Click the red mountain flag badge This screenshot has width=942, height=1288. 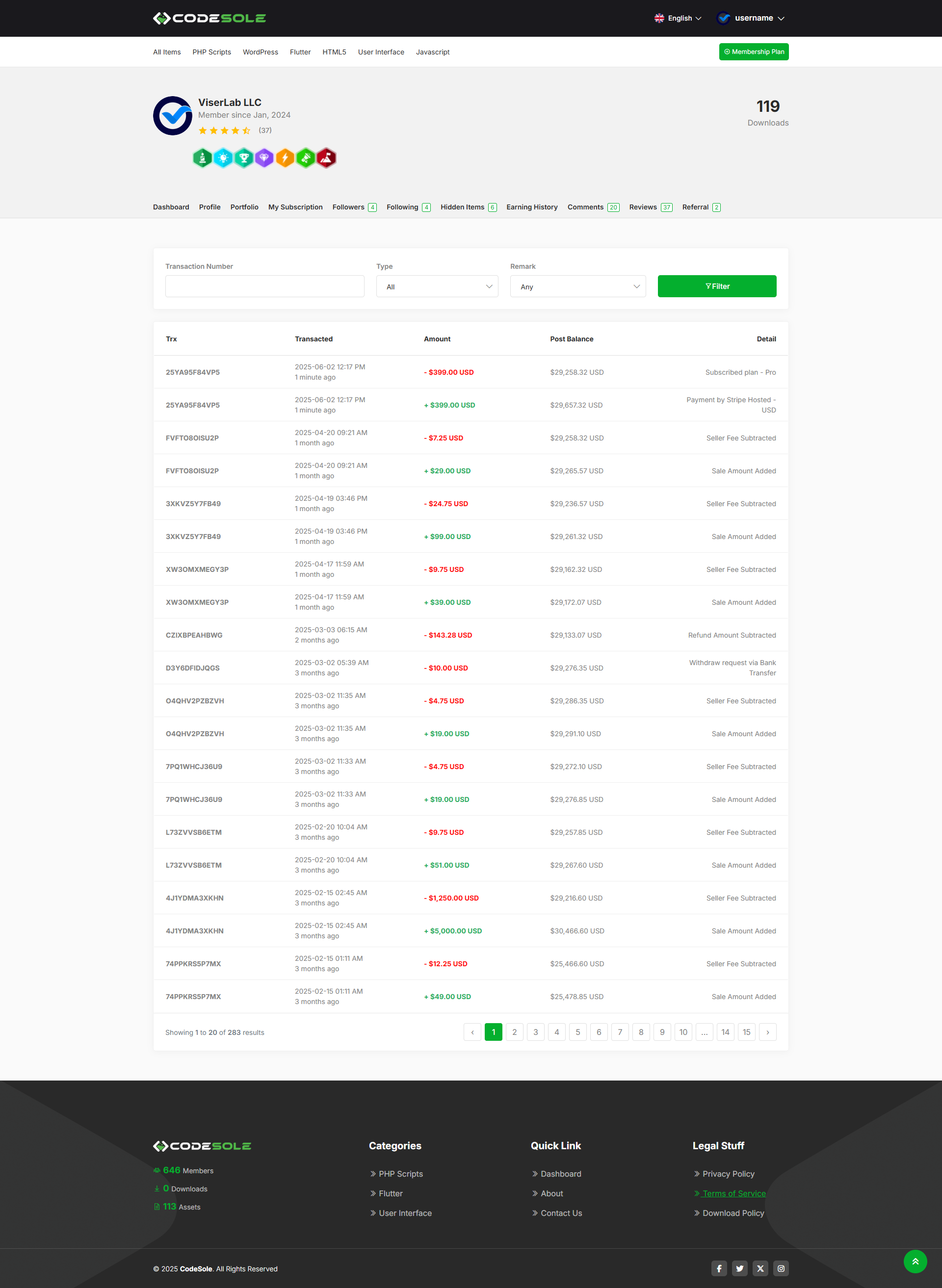(x=326, y=158)
